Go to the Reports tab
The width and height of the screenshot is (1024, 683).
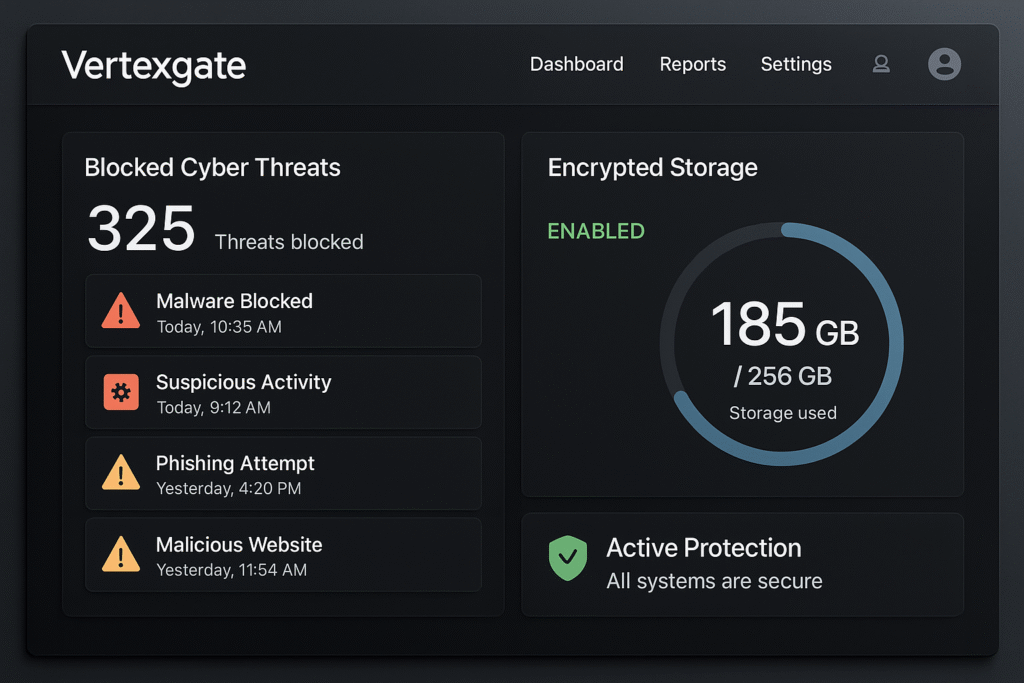pyautogui.click(x=692, y=64)
